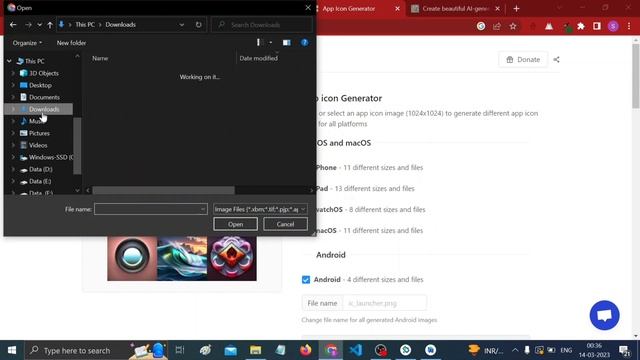The width and height of the screenshot is (640, 360).
Task: Go up one folder level
Action: point(50,25)
